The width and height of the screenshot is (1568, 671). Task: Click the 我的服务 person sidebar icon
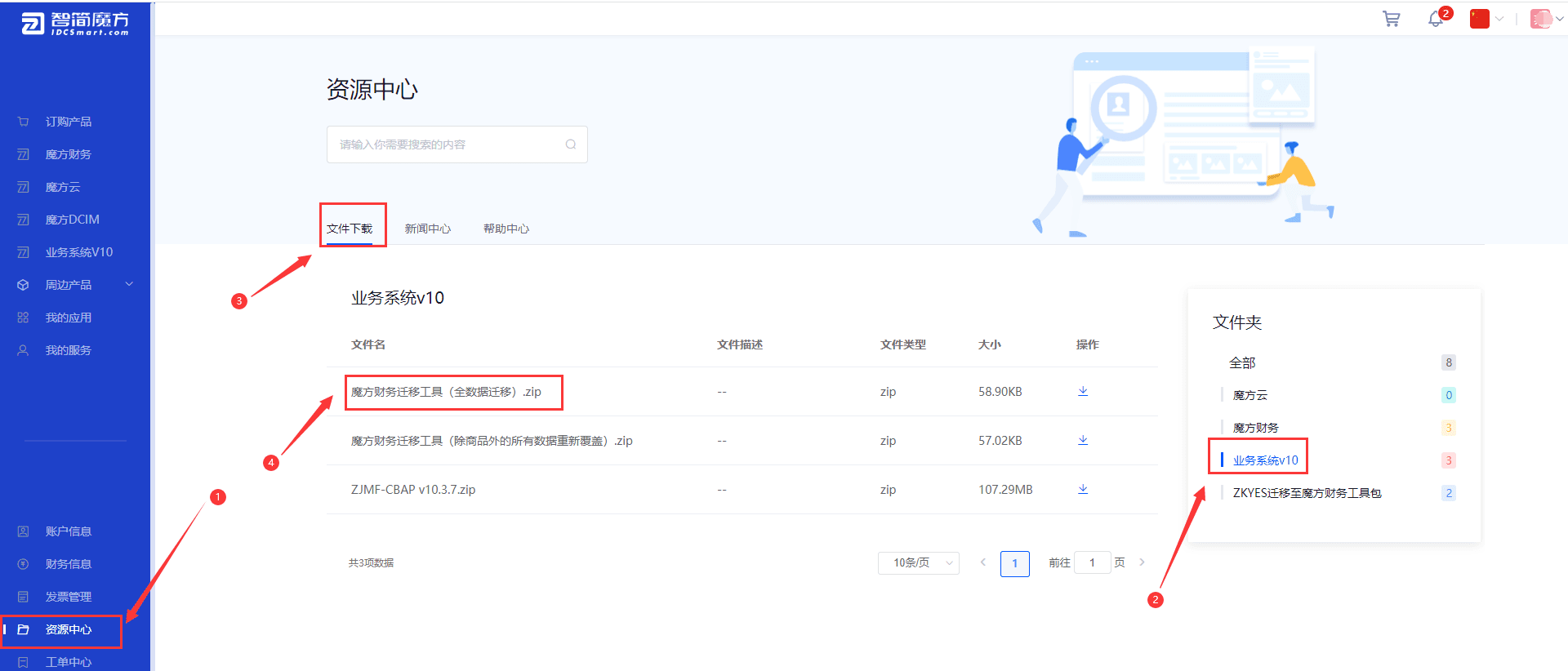point(23,350)
